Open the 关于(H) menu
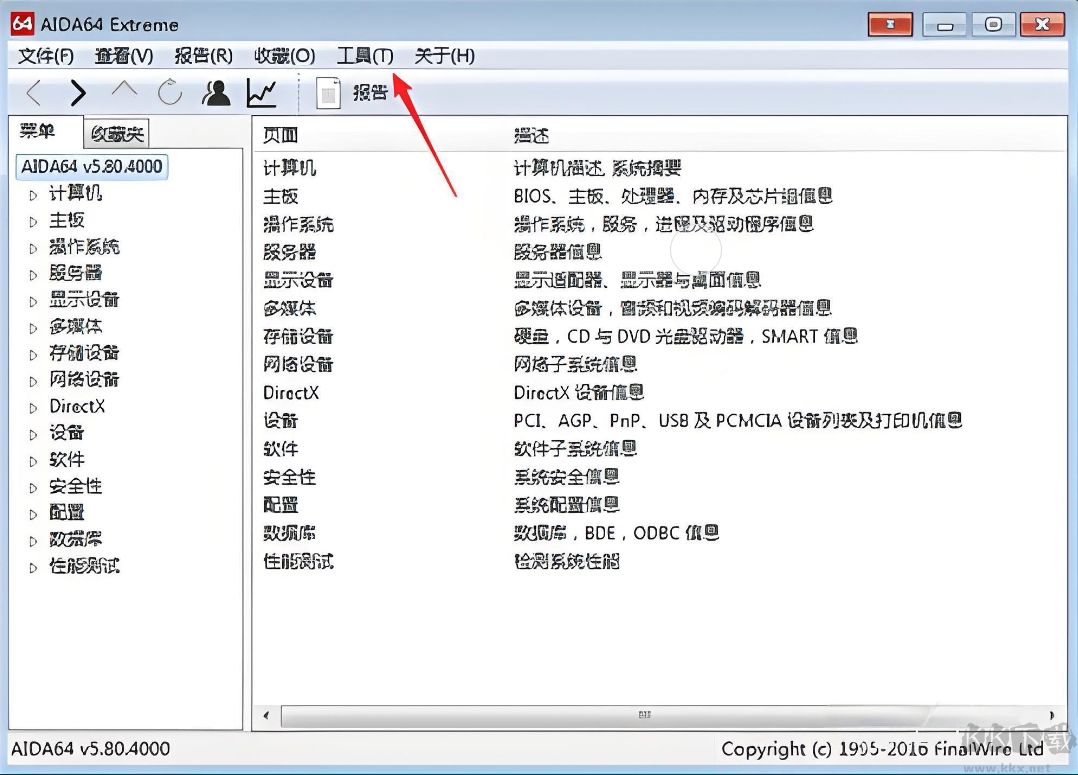The width and height of the screenshot is (1078, 775). tap(442, 56)
